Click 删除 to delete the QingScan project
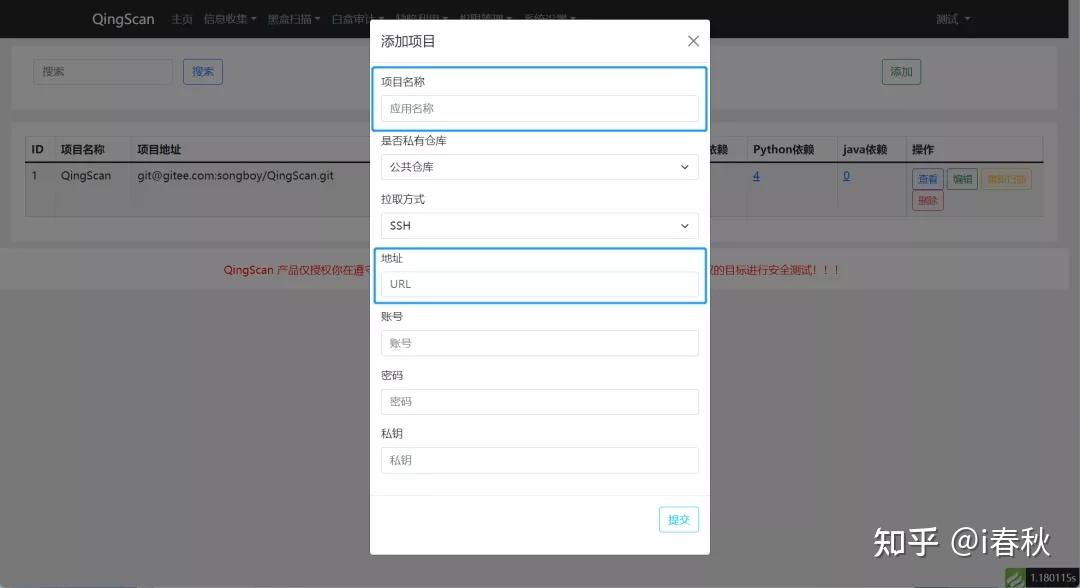The width and height of the screenshot is (1080, 588). point(926,200)
